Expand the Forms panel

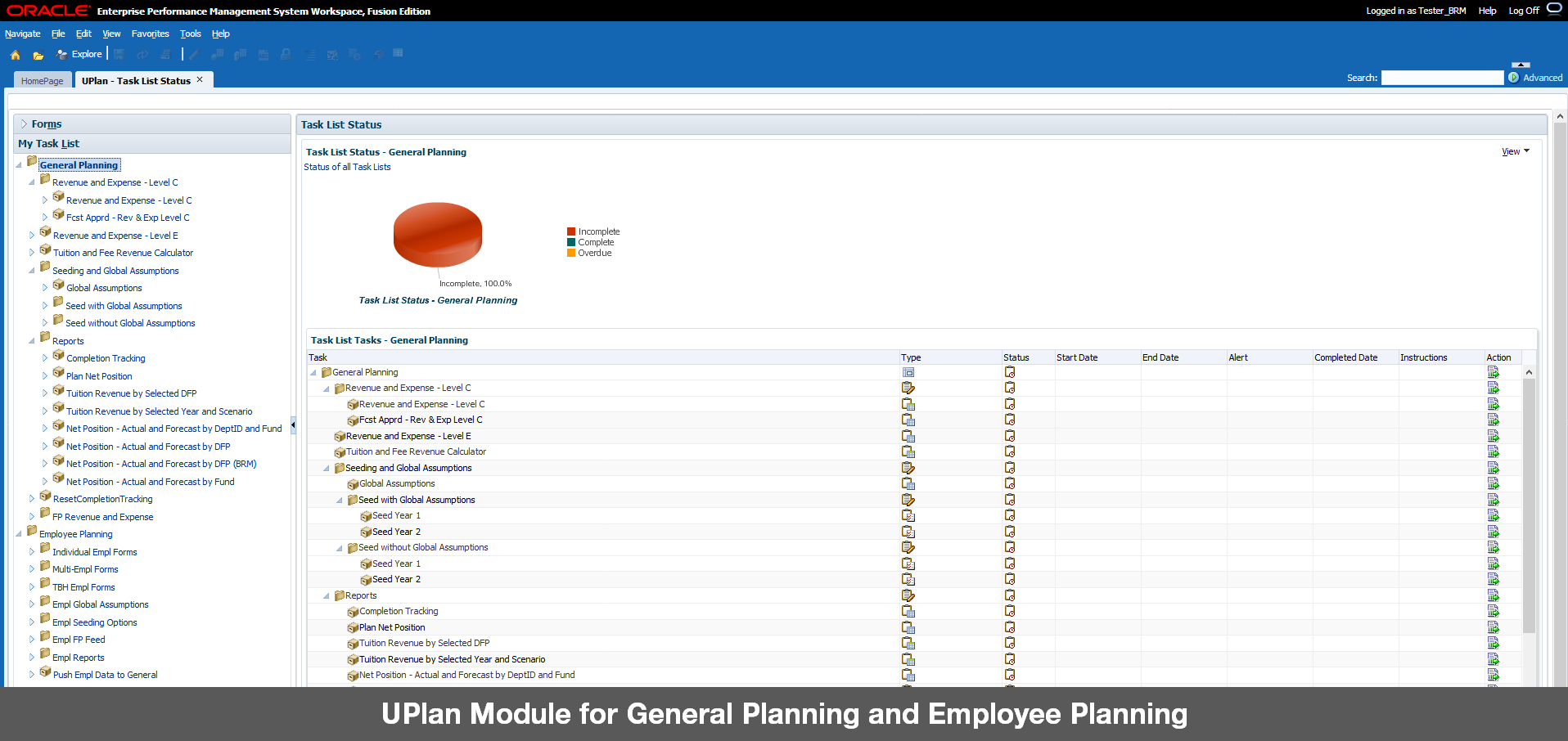coord(24,124)
